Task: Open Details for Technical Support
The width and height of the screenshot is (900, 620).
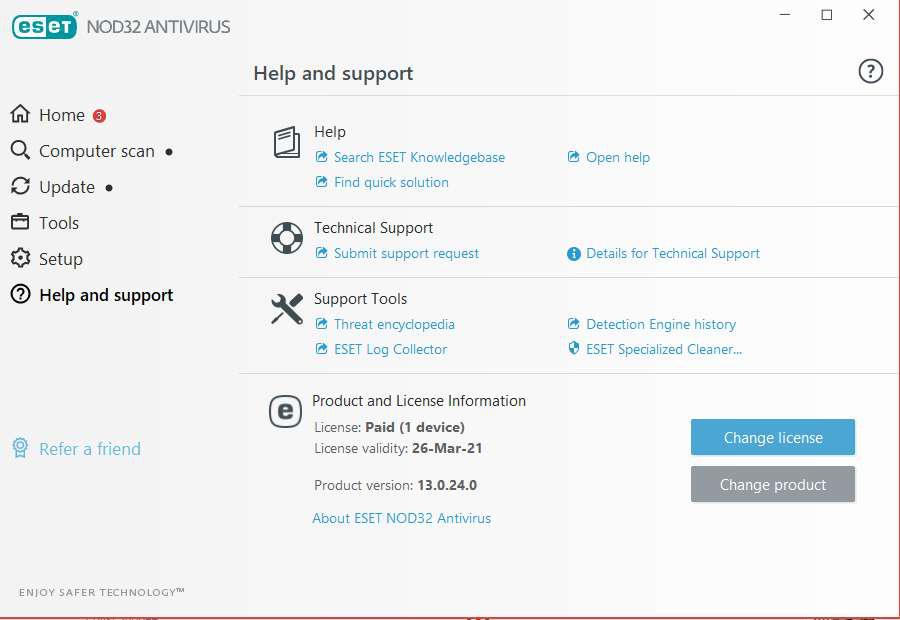Action: pyautogui.click(x=673, y=254)
